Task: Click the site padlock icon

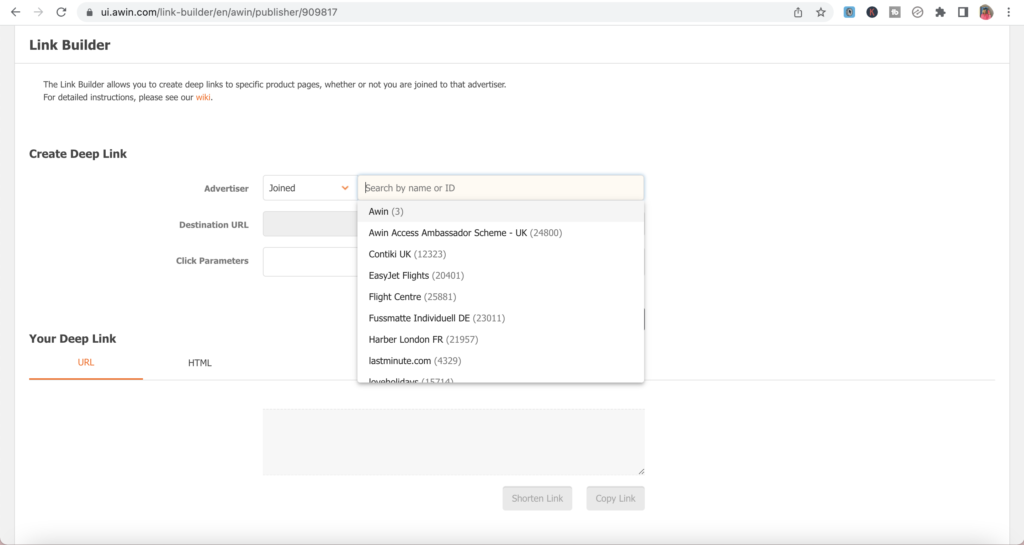Action: point(89,12)
